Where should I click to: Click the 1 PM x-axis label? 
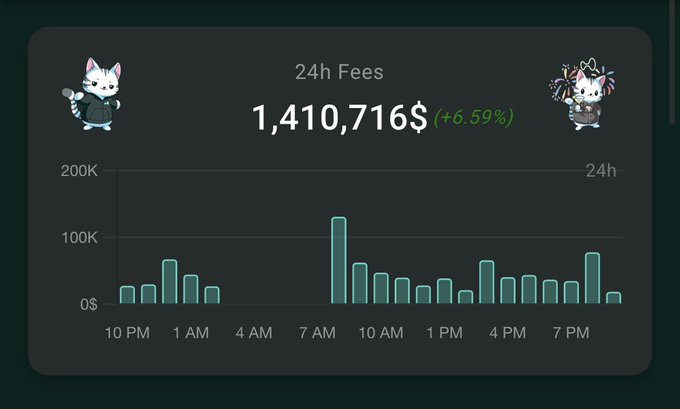pos(444,333)
